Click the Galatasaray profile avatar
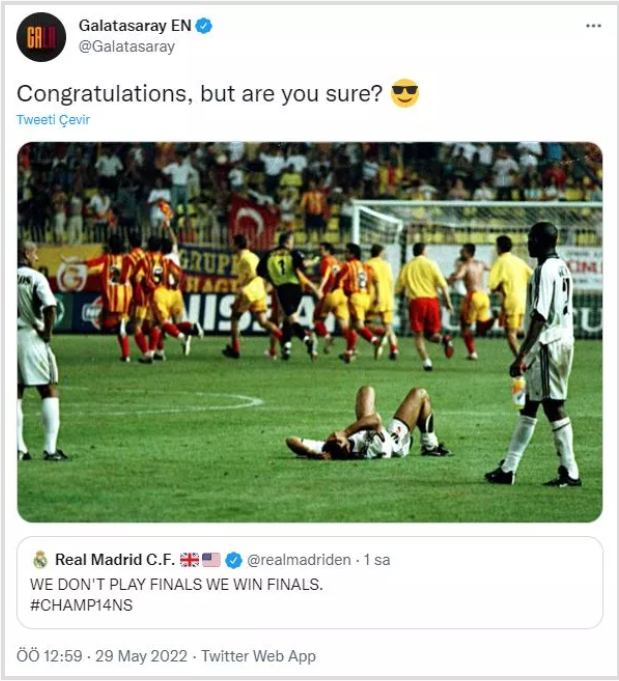 (41, 37)
